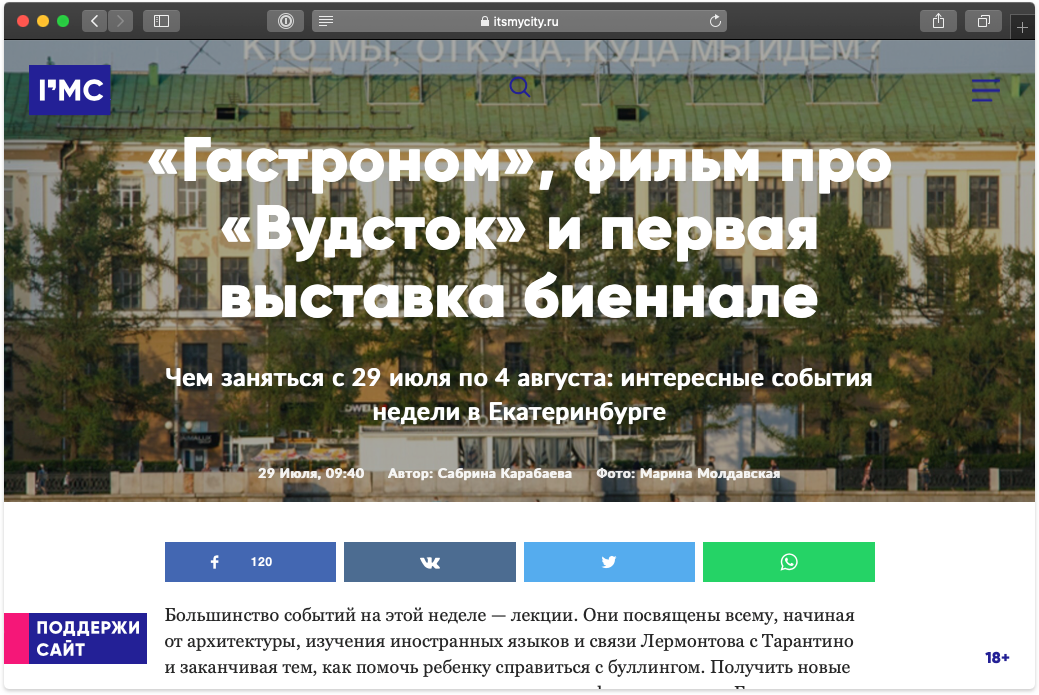Show all tabs overview
The height and width of the screenshot is (695, 1039).
[x=983, y=21]
